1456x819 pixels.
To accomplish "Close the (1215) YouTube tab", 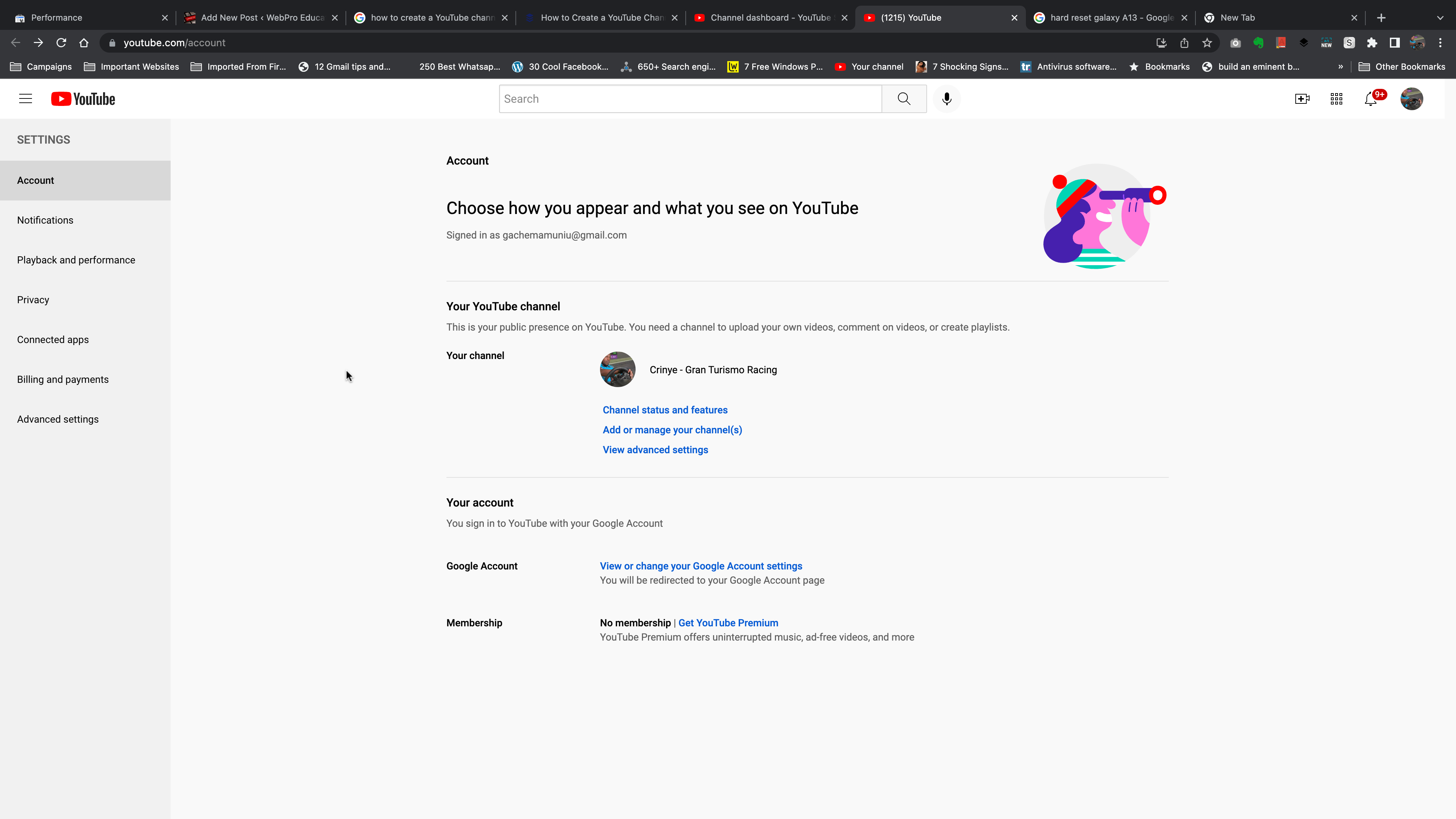I will pyautogui.click(x=1015, y=18).
